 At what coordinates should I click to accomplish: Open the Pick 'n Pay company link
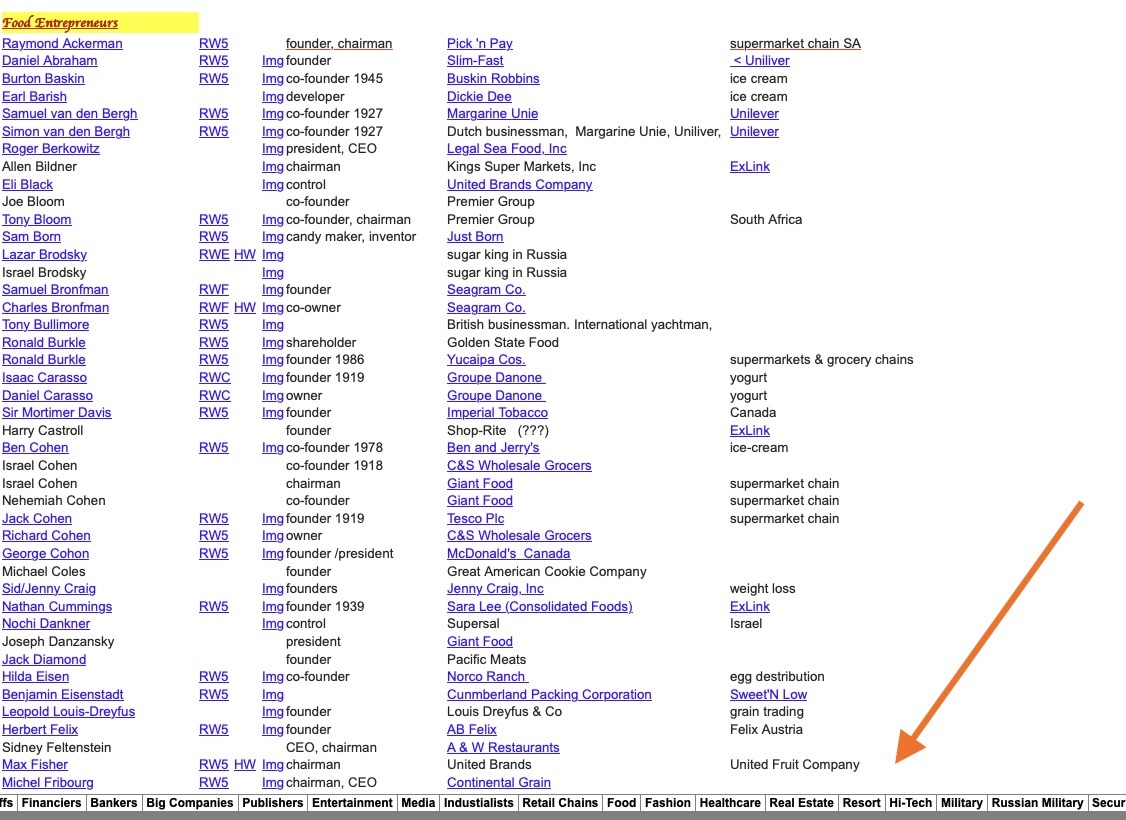(x=480, y=43)
